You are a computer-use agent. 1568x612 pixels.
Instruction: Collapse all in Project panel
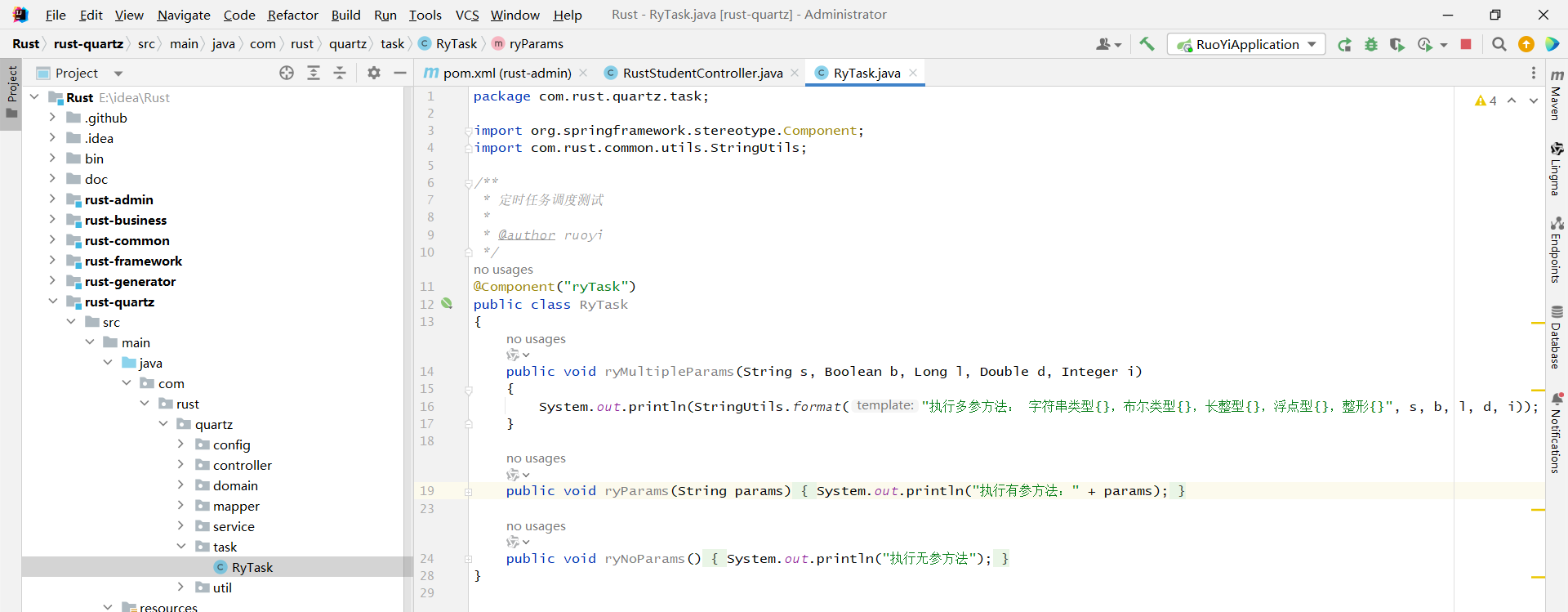(x=340, y=73)
